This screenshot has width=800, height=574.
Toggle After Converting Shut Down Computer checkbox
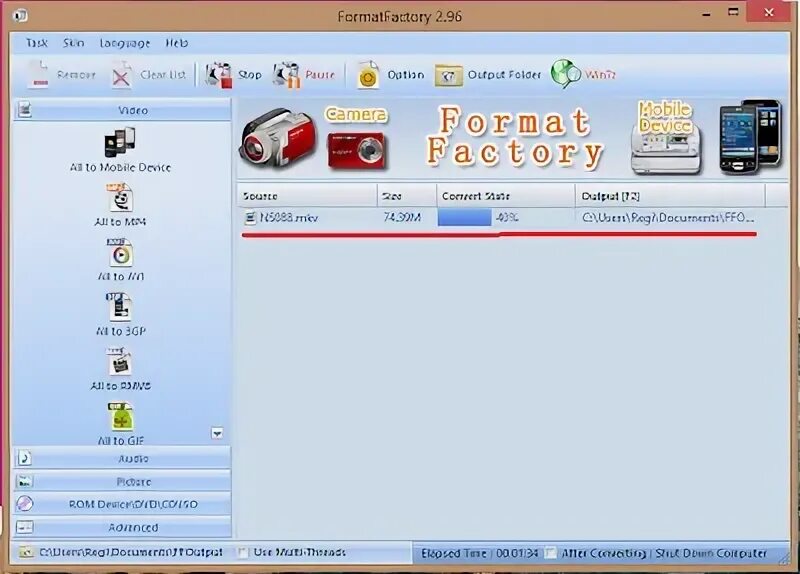coord(550,553)
